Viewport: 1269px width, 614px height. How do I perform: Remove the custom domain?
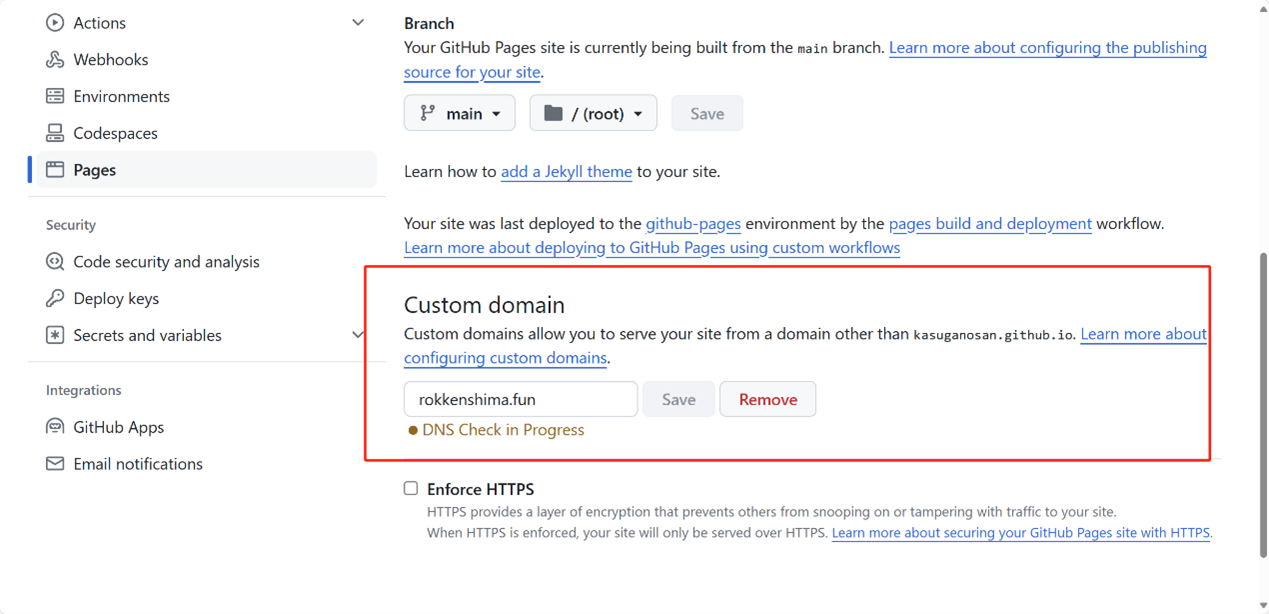[x=768, y=399]
